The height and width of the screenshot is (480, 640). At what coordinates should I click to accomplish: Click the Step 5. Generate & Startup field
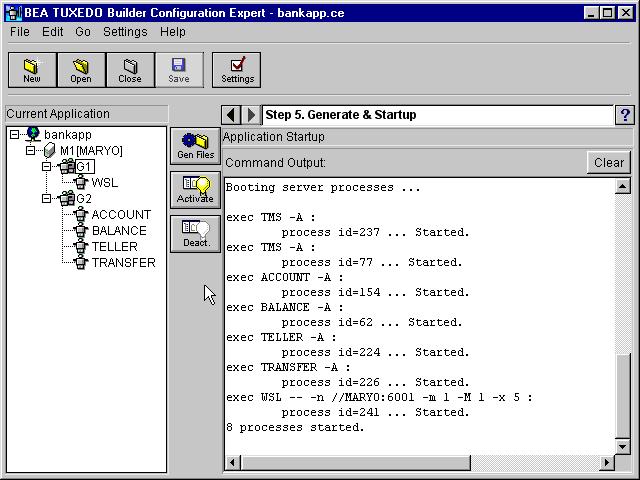coord(437,115)
